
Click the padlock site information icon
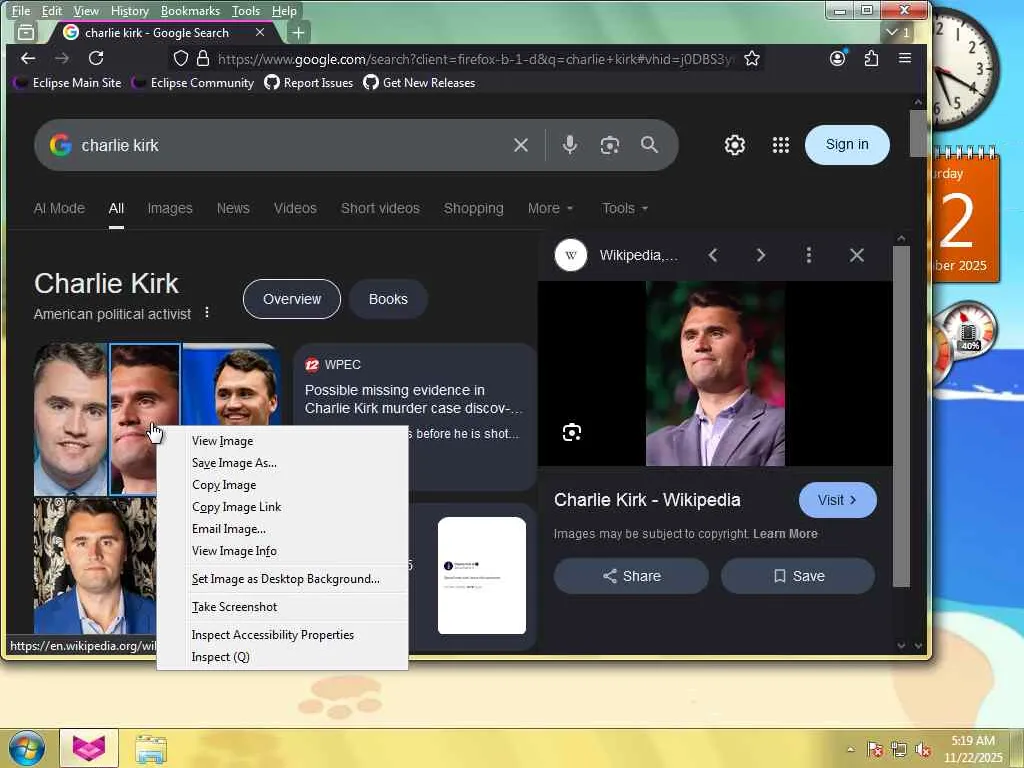[x=203, y=59]
